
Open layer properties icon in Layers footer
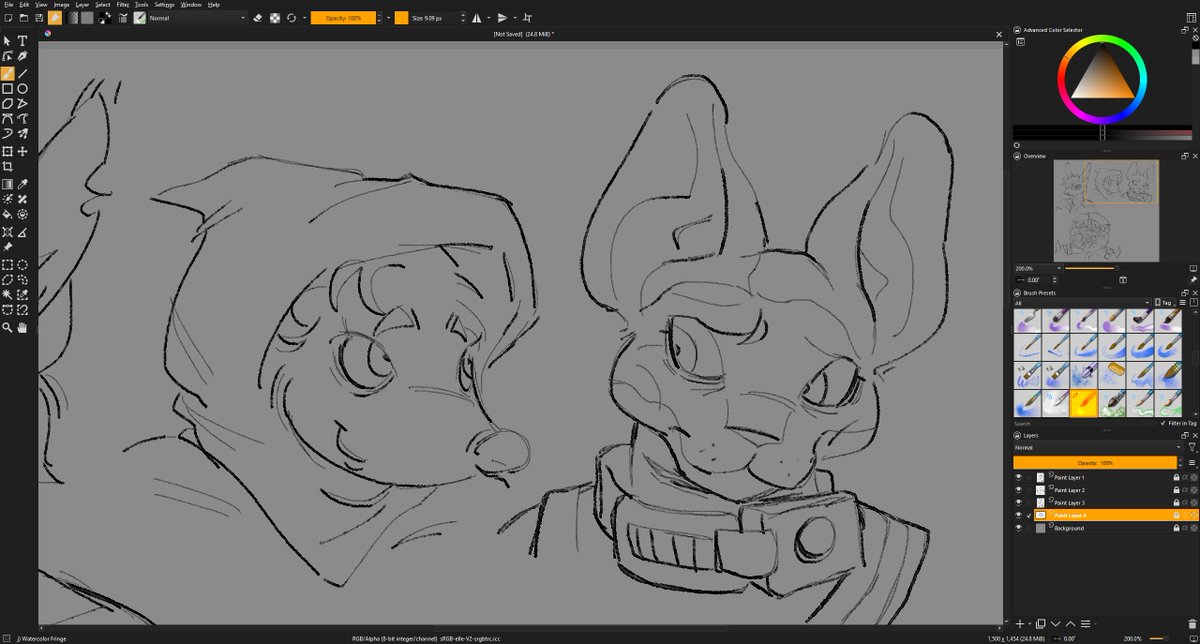click(x=1085, y=624)
